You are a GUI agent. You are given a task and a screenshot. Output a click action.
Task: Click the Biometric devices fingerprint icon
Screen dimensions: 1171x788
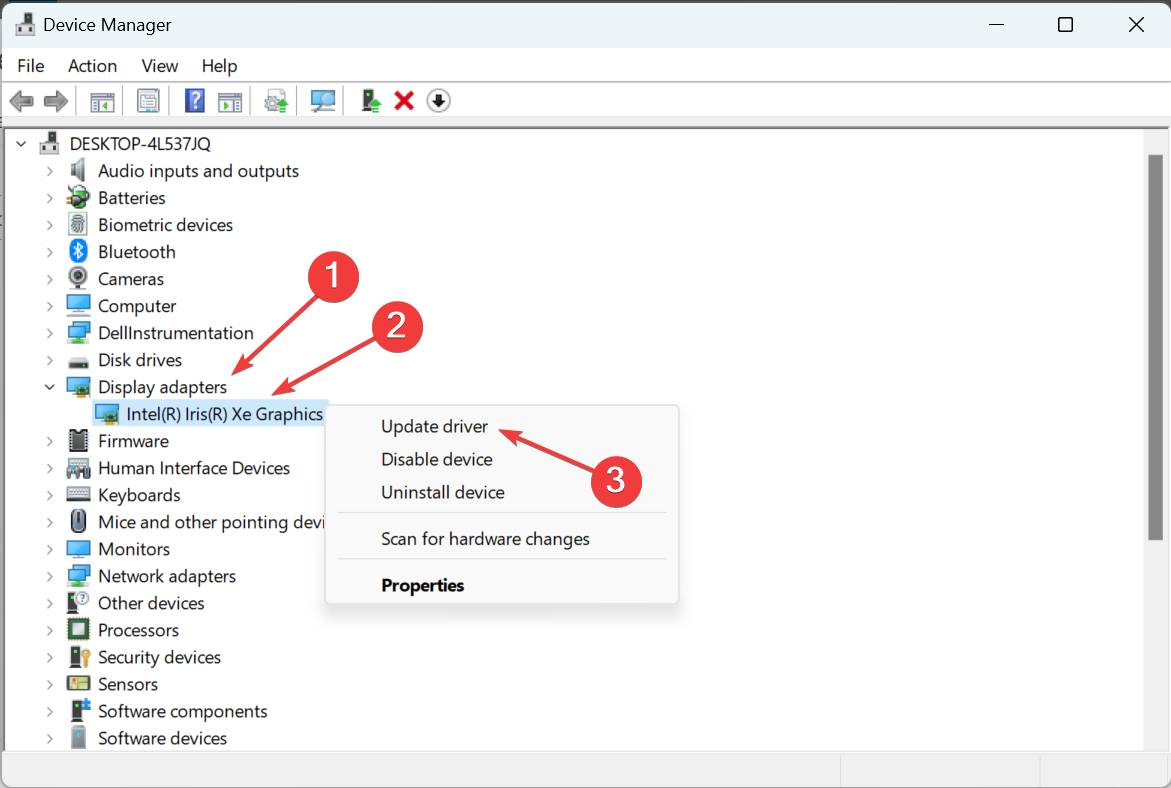(x=78, y=224)
